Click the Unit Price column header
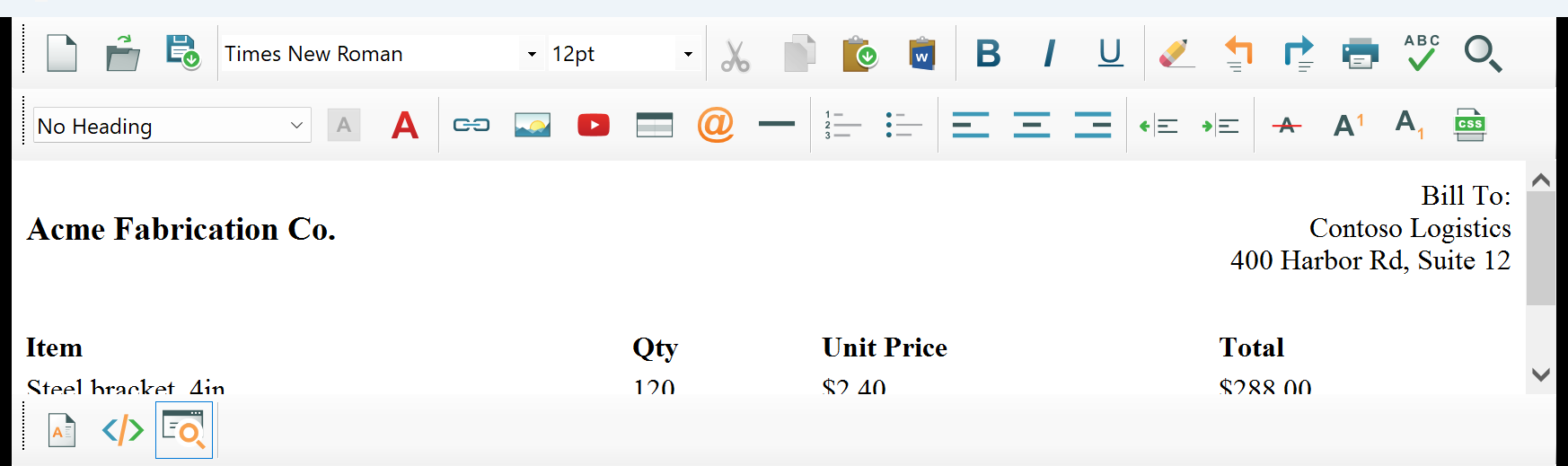Viewport: 1568px width, 466px height. pos(885,347)
